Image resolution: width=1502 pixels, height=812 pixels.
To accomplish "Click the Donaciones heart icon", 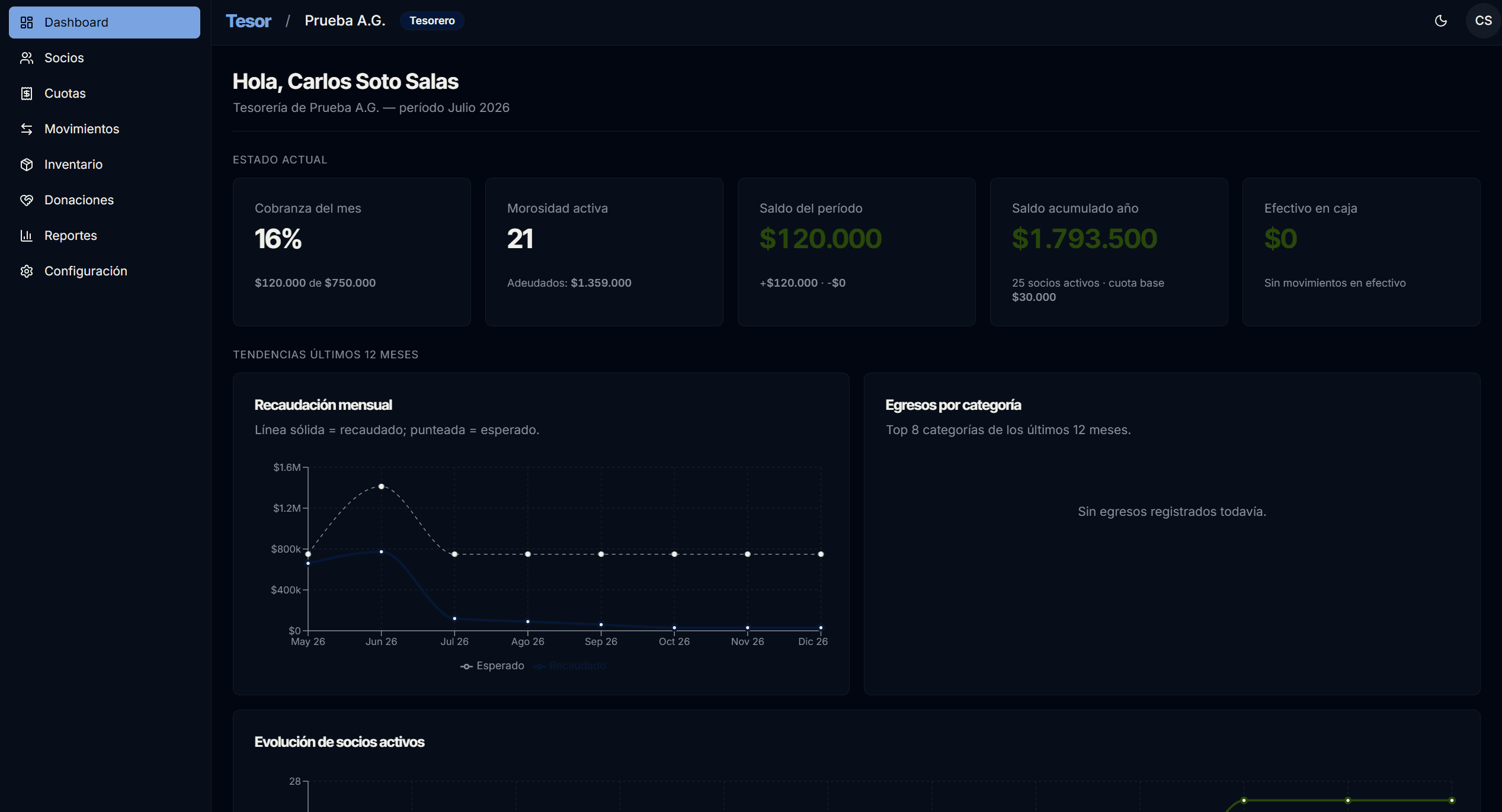I will [27, 200].
